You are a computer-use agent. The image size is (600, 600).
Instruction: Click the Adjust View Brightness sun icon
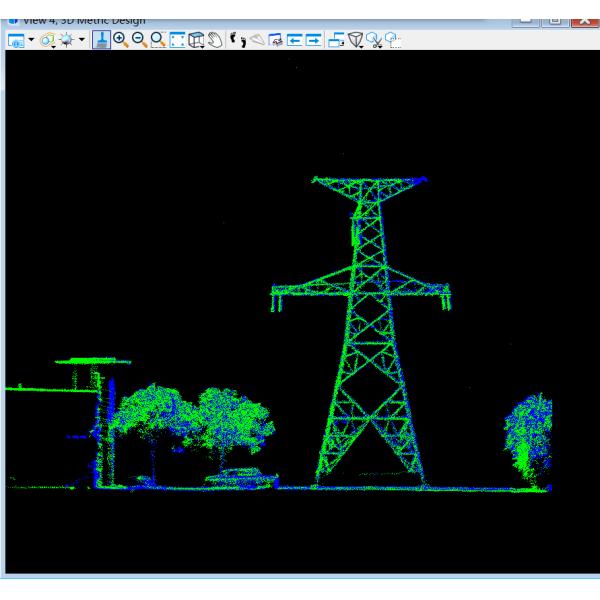(x=66, y=38)
